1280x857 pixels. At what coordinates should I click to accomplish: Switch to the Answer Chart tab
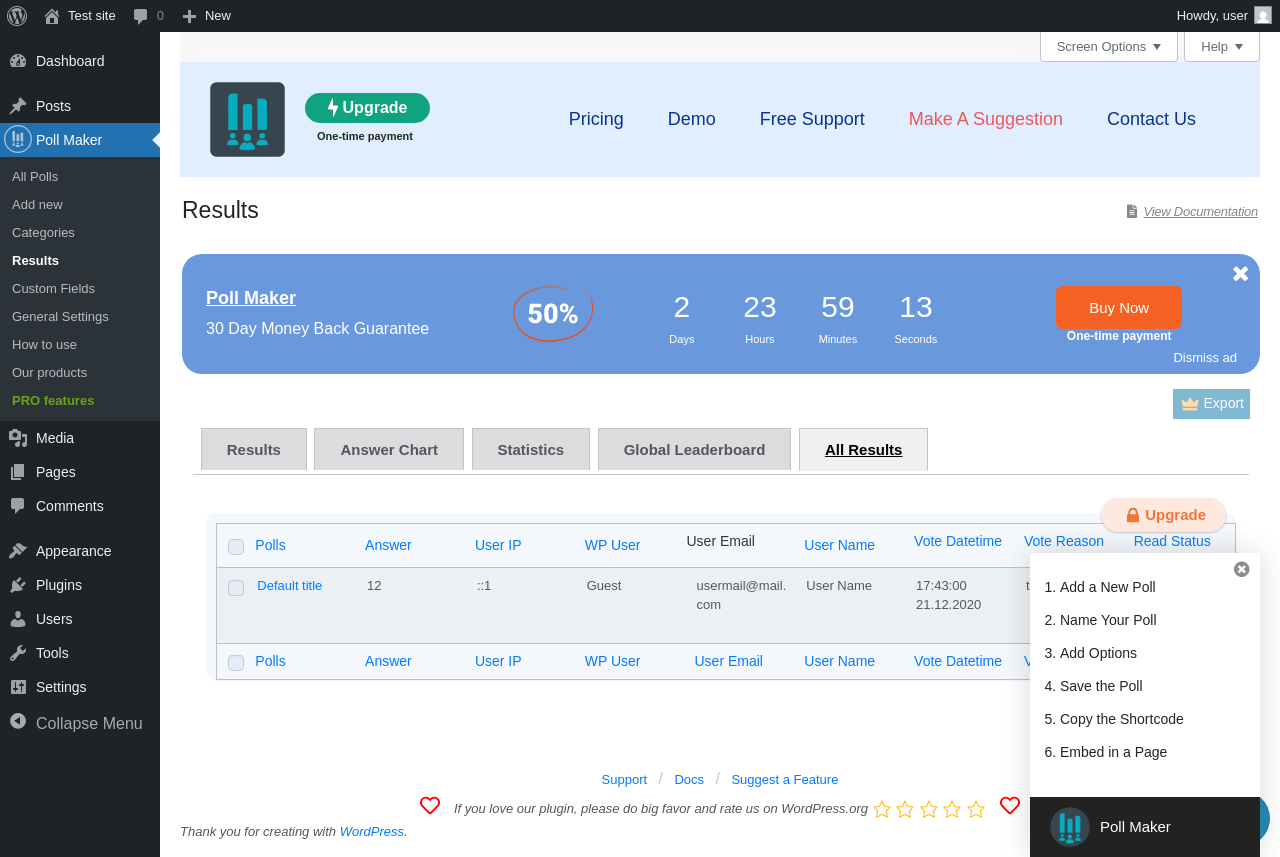coord(389,450)
